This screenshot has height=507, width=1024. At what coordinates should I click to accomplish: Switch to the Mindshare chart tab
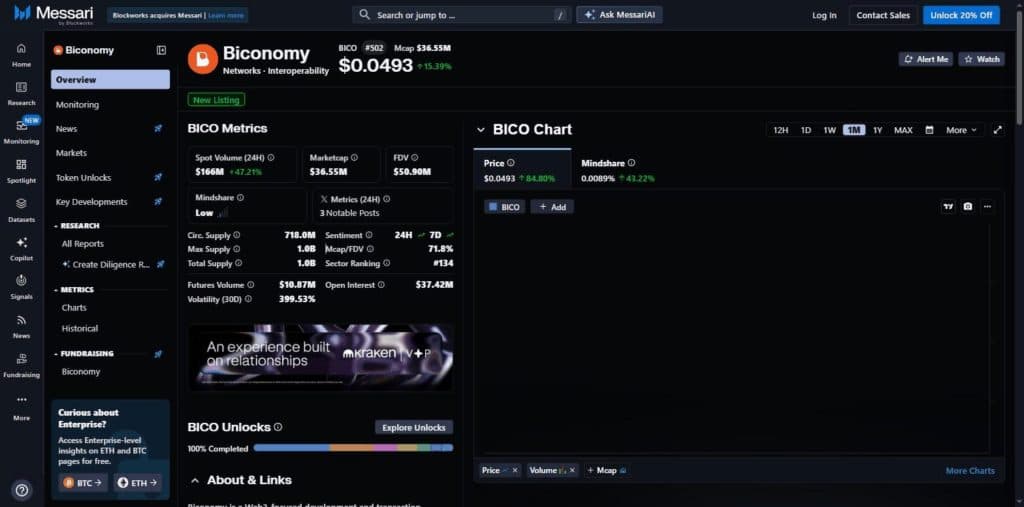618,170
